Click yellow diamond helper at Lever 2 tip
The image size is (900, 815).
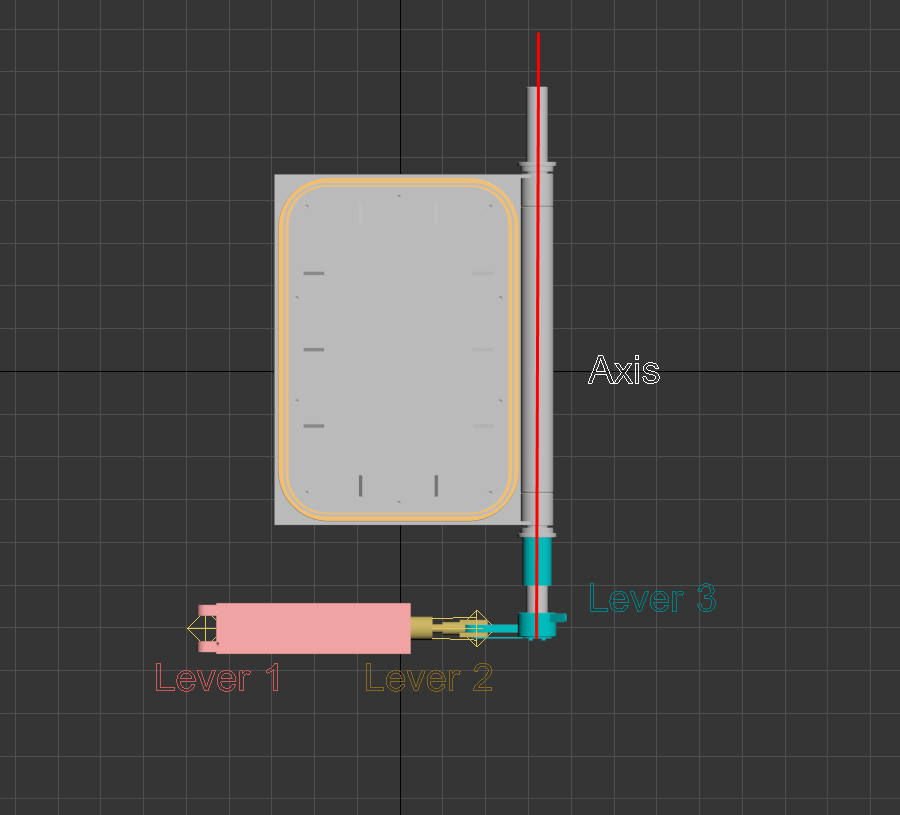(x=477, y=628)
